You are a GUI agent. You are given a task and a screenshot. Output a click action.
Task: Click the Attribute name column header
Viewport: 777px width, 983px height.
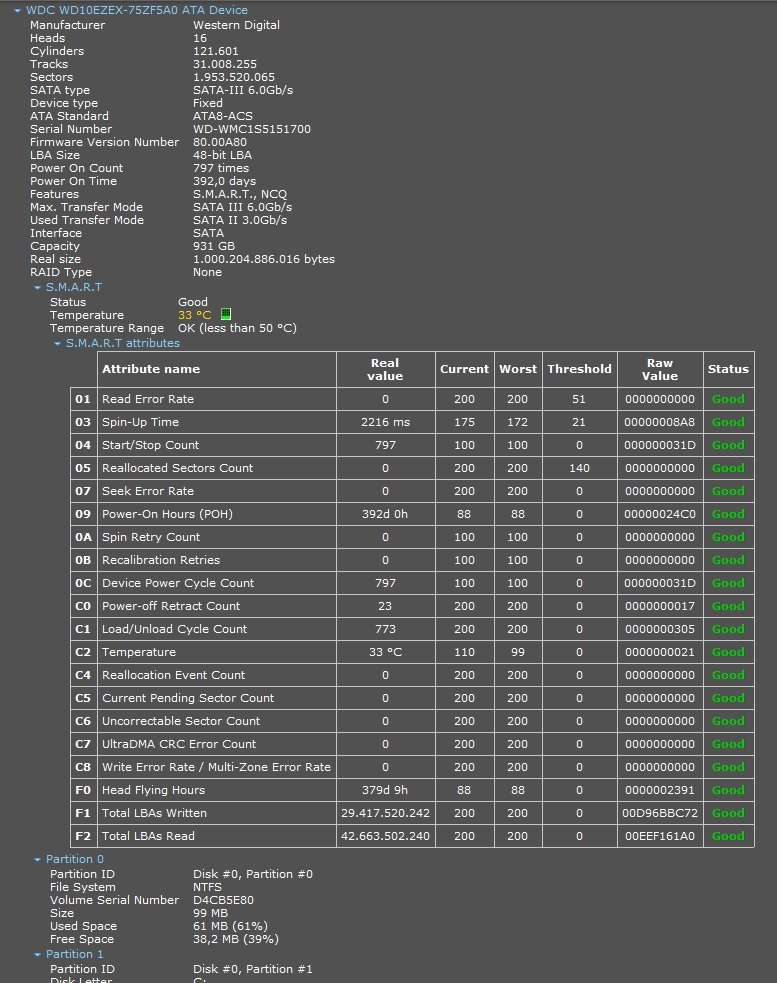151,369
